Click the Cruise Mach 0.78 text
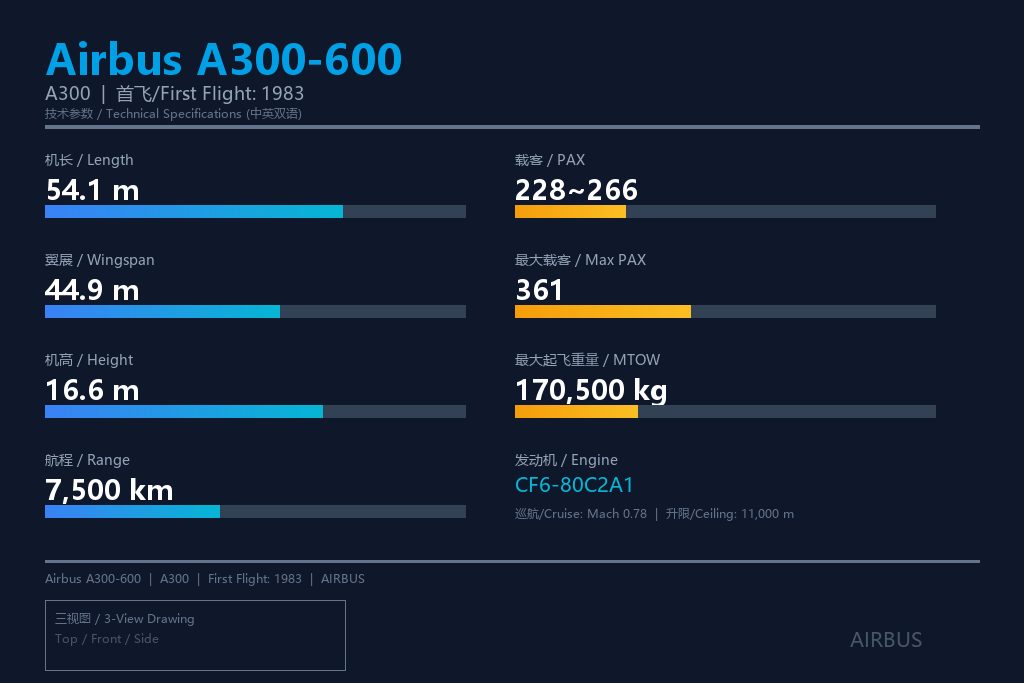 [581, 514]
